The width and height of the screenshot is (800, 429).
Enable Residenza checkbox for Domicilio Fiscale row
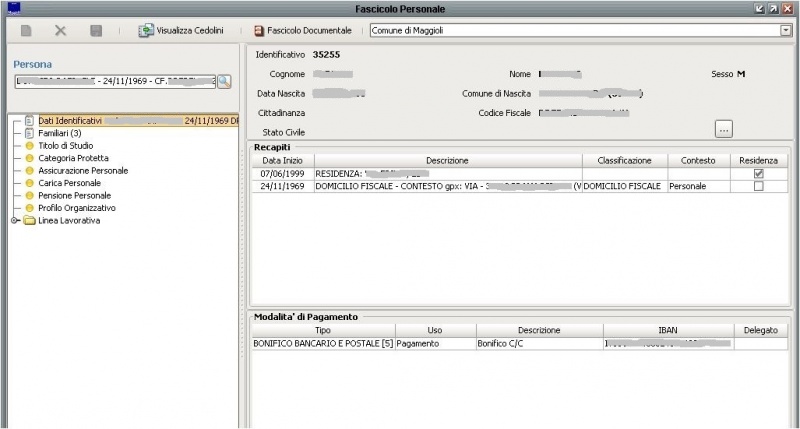click(x=758, y=186)
